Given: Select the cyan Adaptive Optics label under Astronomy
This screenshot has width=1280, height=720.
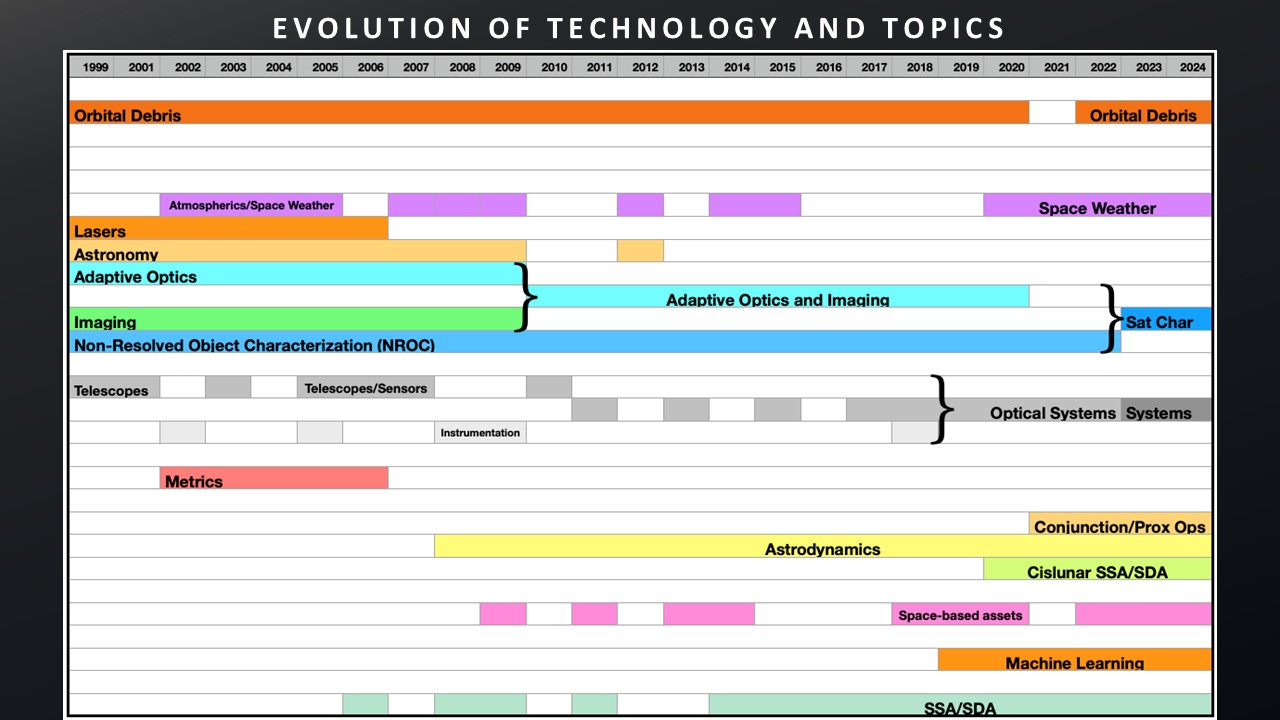Looking at the screenshot, I should pos(135,277).
